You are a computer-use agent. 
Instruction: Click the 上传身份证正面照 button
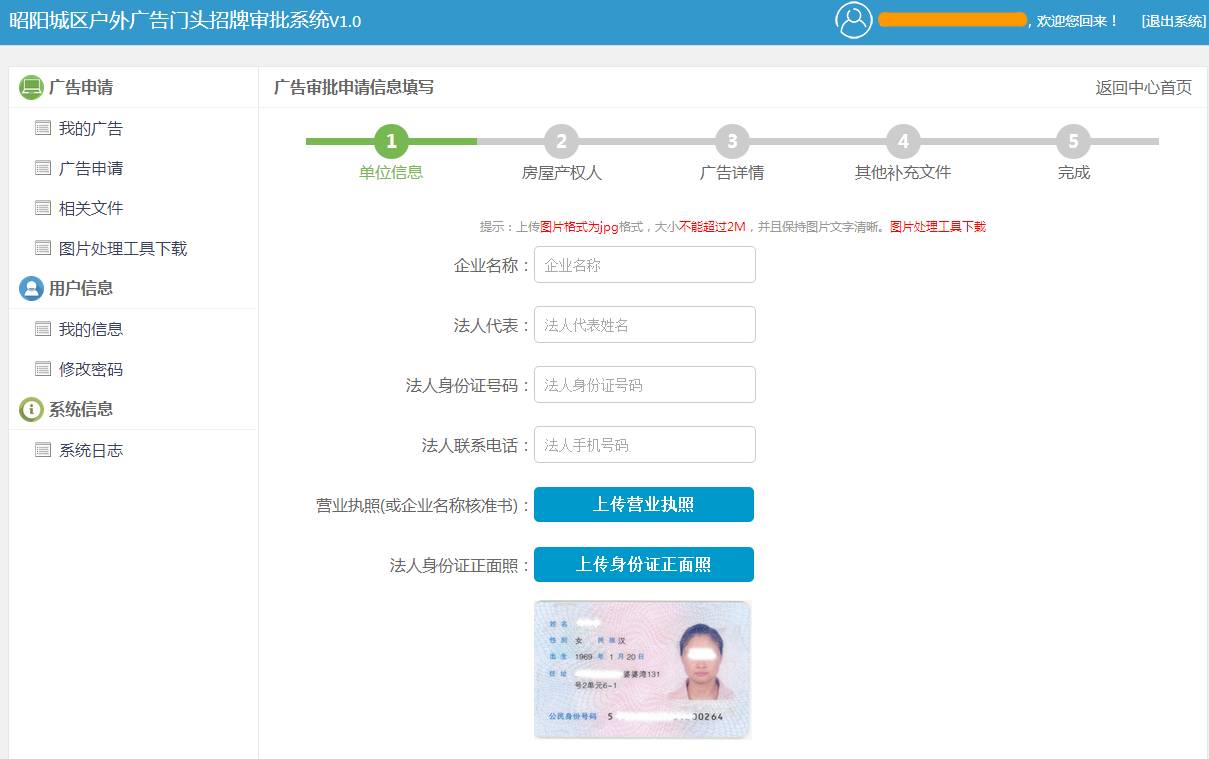point(644,564)
